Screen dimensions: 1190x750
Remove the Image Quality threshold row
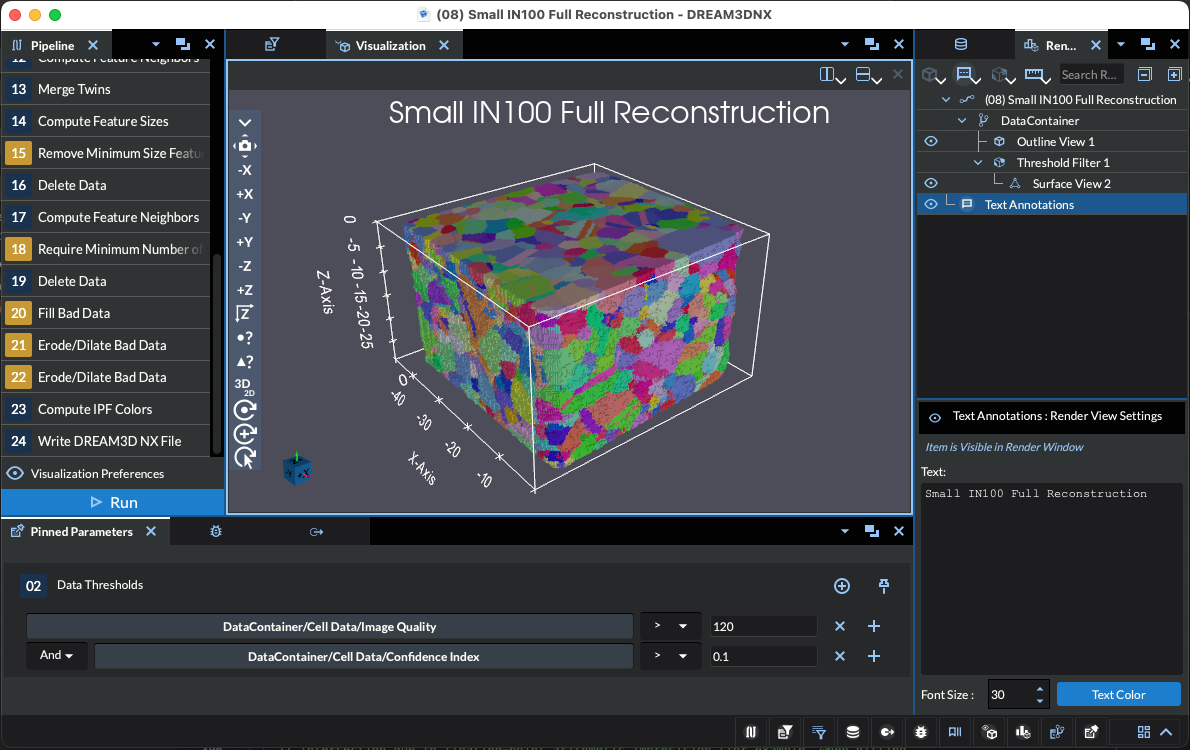[839, 626]
